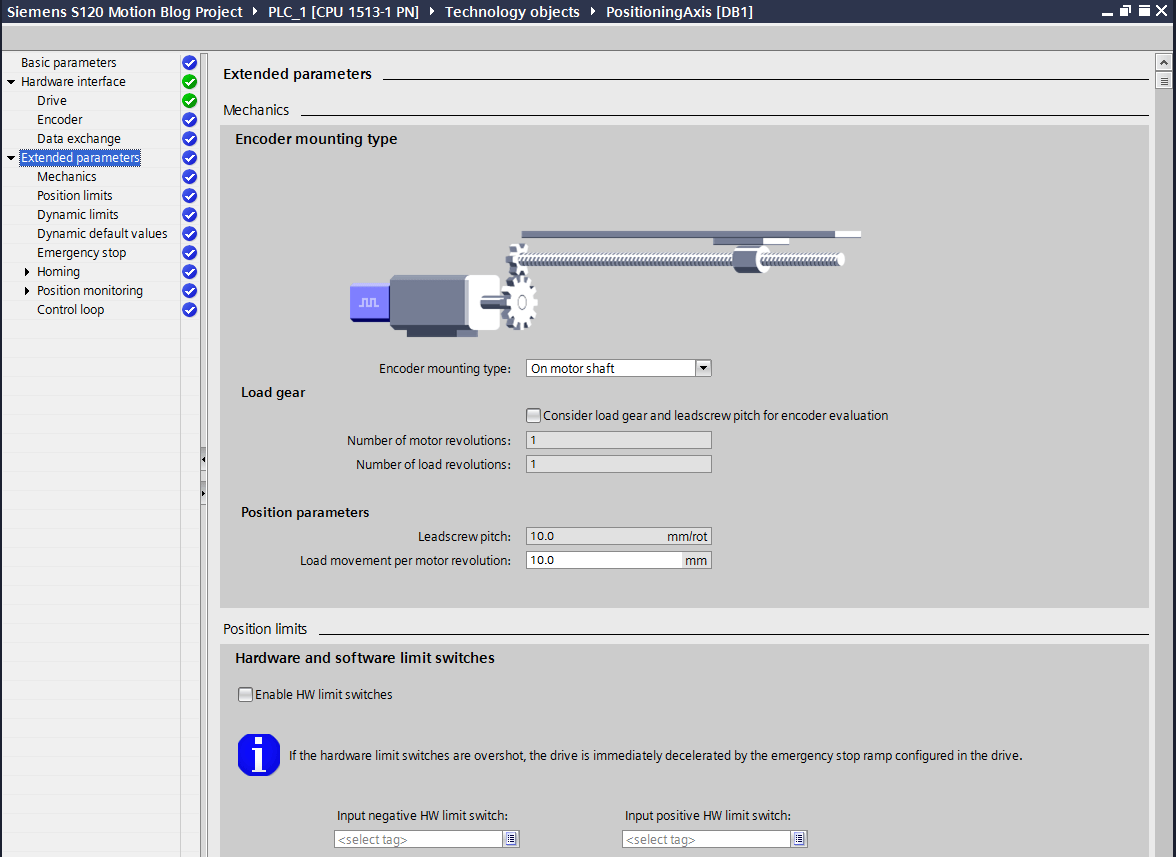Click the Input negative HW limit switch field
The width and height of the screenshot is (1176, 857).
click(418, 839)
